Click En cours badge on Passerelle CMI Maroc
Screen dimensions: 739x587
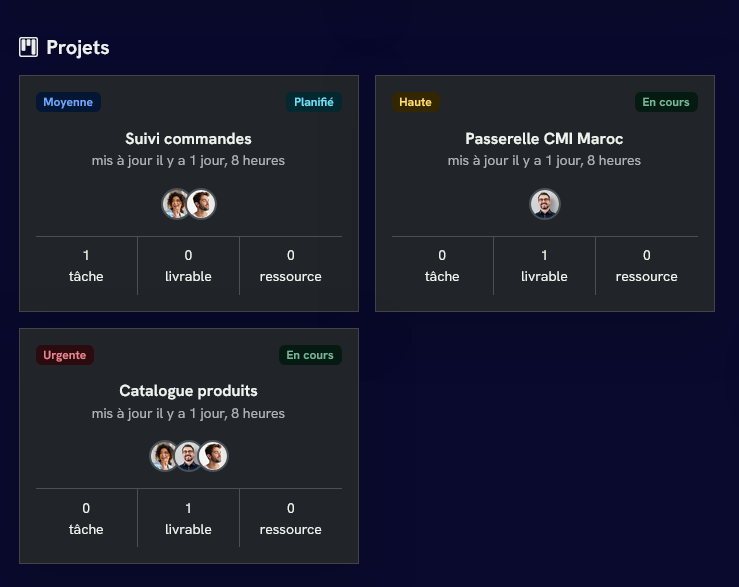[666, 102]
